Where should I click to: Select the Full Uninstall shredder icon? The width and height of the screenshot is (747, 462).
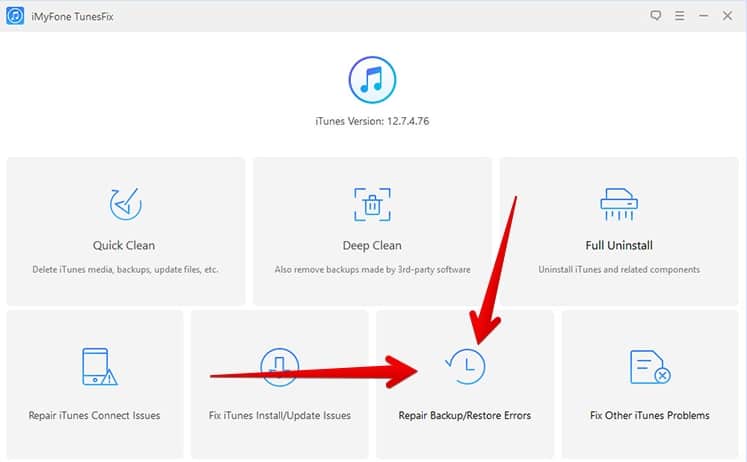pos(619,204)
